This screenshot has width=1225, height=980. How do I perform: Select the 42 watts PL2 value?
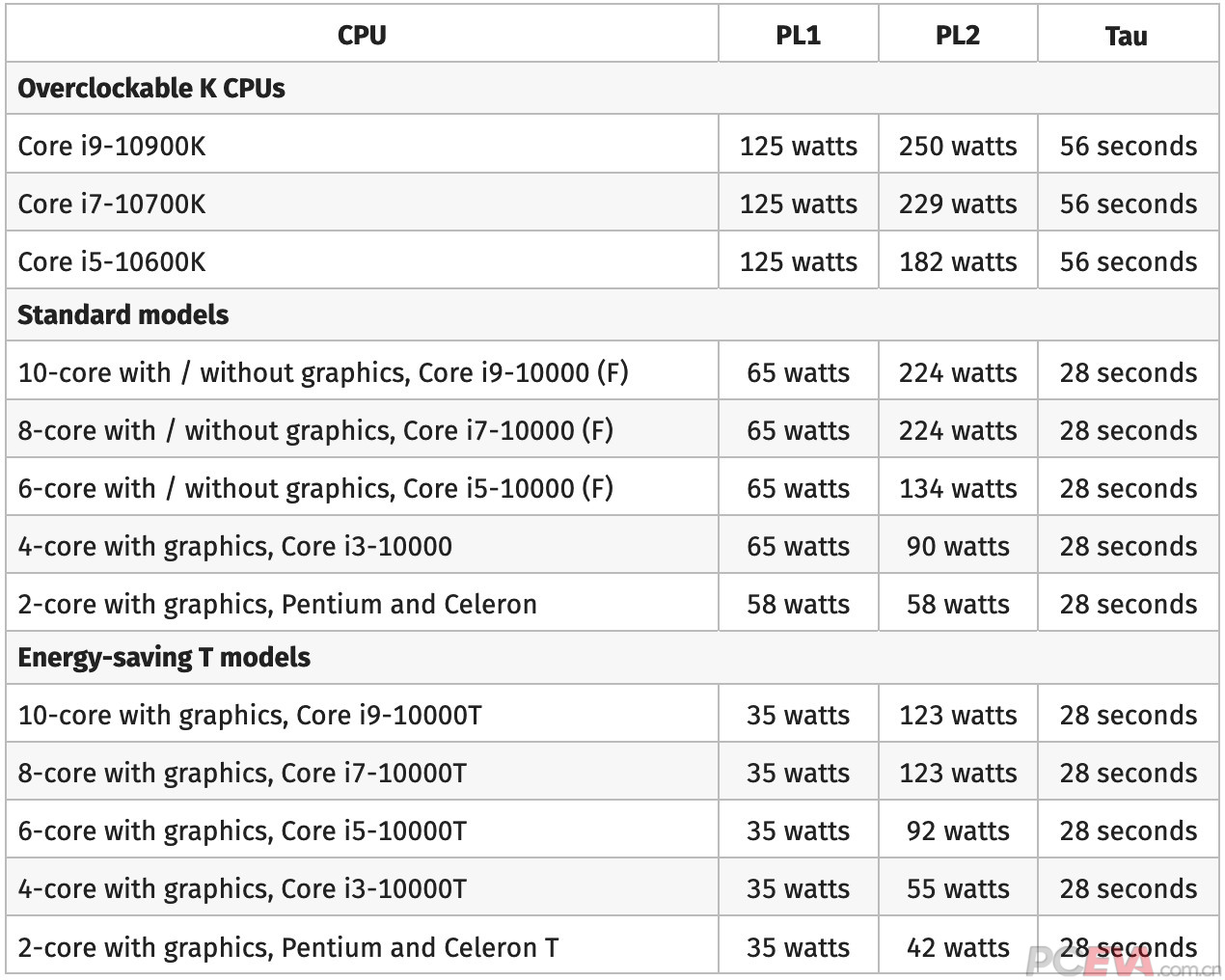coord(958,948)
